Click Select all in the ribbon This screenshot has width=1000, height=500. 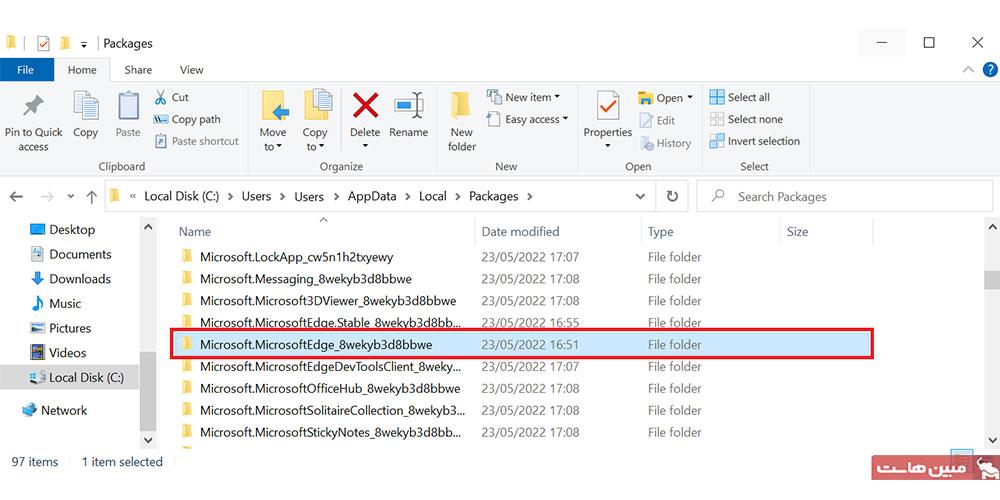coord(740,97)
